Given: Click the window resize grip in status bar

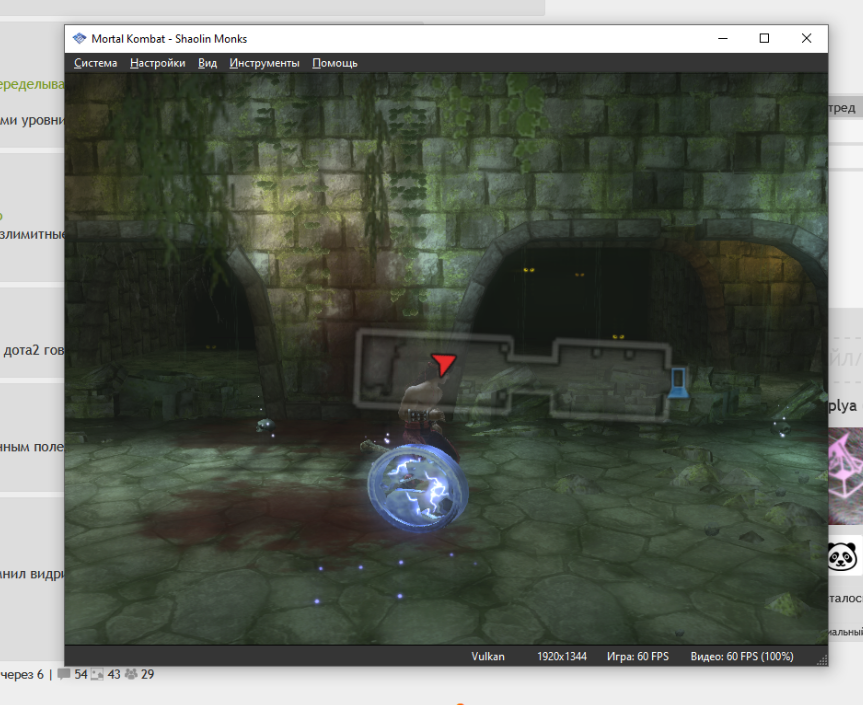Looking at the screenshot, I should [x=822, y=660].
